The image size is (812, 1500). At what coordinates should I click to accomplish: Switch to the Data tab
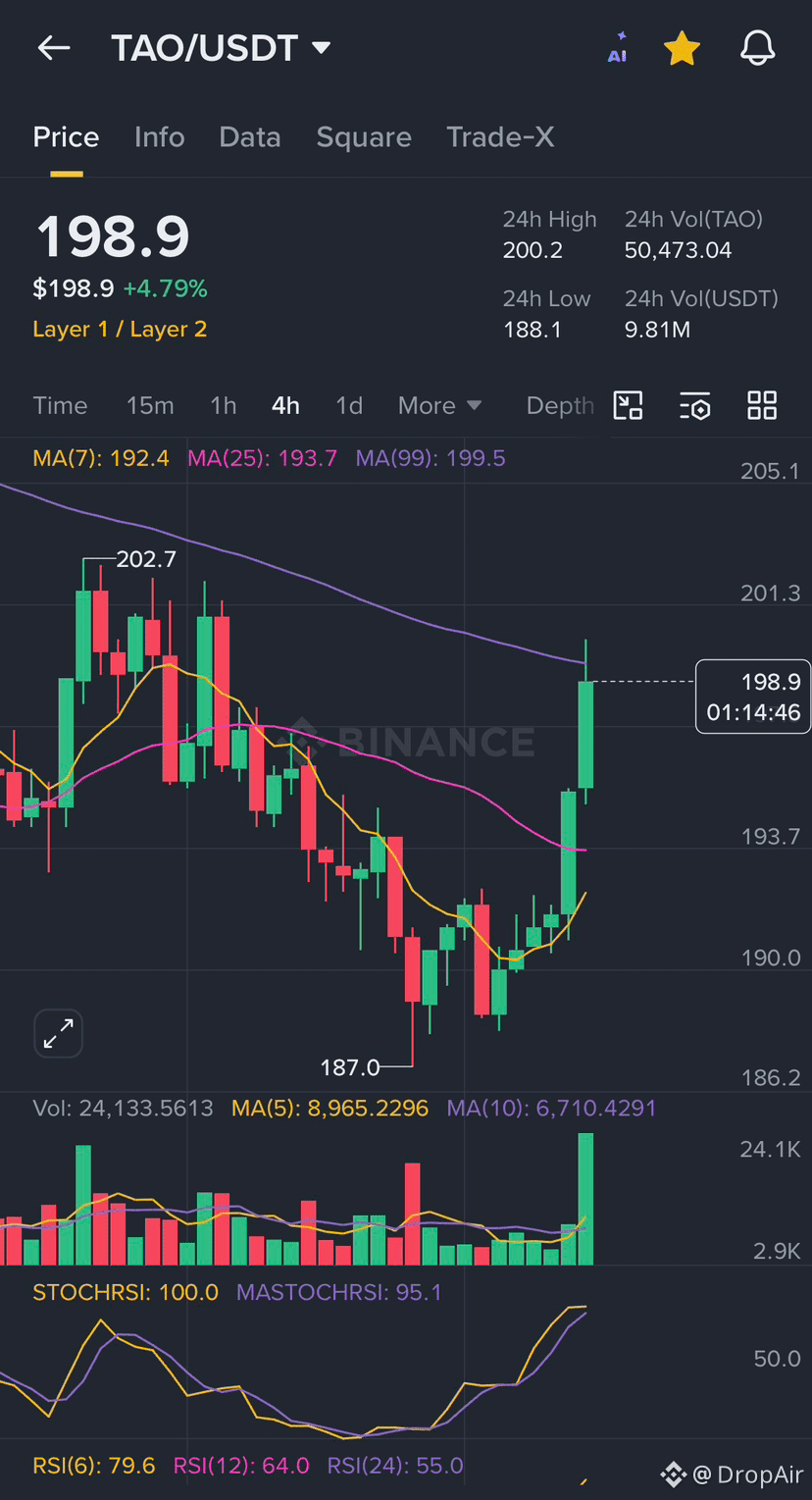click(x=250, y=137)
